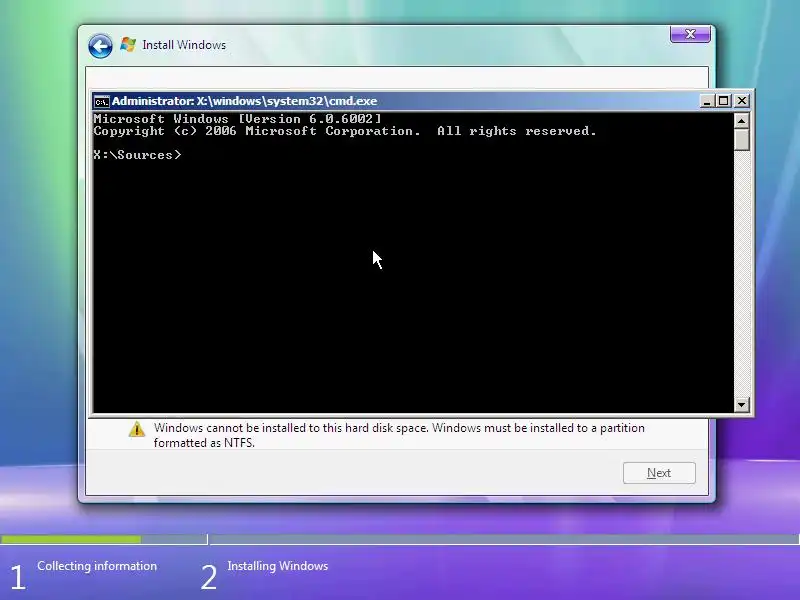Close the Install Windows dialog
This screenshot has height=600, width=800.
[x=690, y=34]
